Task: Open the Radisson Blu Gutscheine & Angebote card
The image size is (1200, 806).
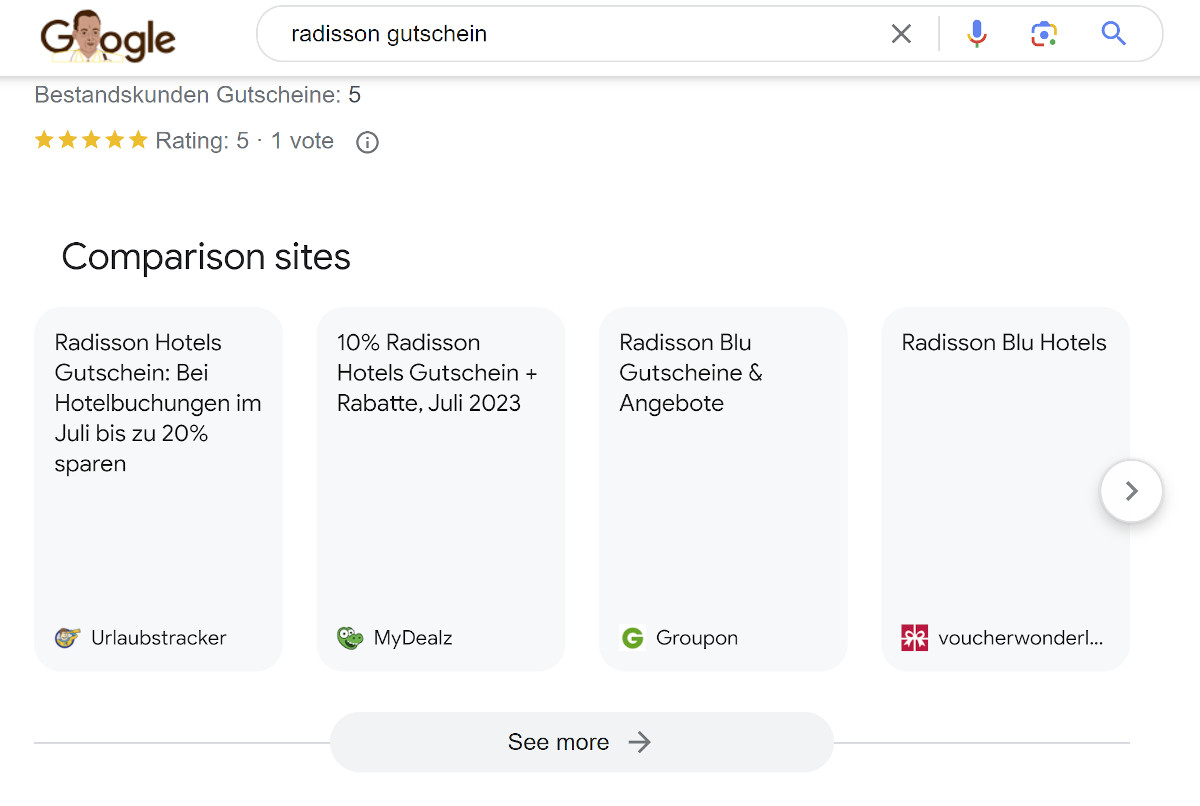Action: point(722,488)
